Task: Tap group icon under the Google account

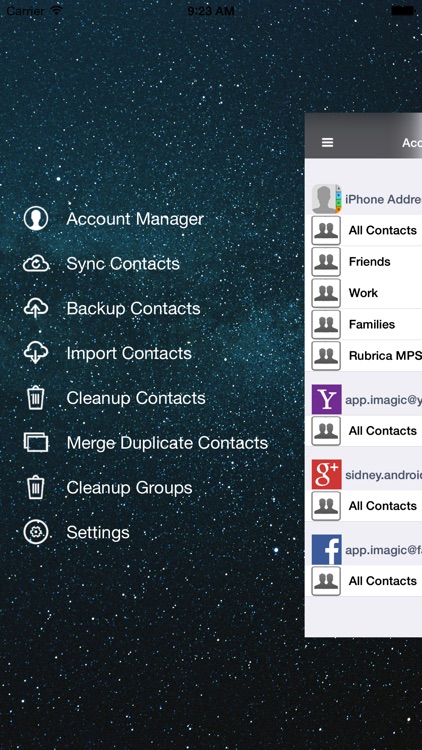Action: tap(326, 506)
